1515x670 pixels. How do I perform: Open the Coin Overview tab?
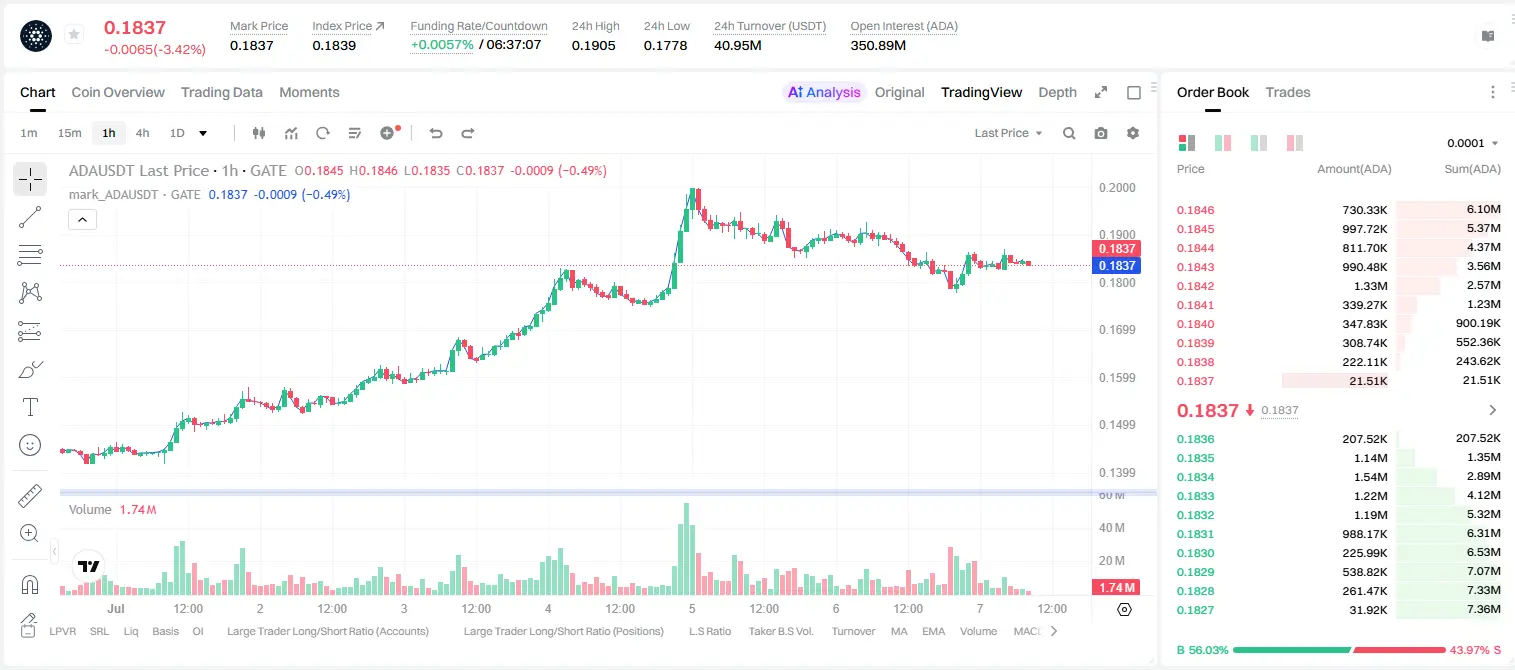click(x=118, y=92)
